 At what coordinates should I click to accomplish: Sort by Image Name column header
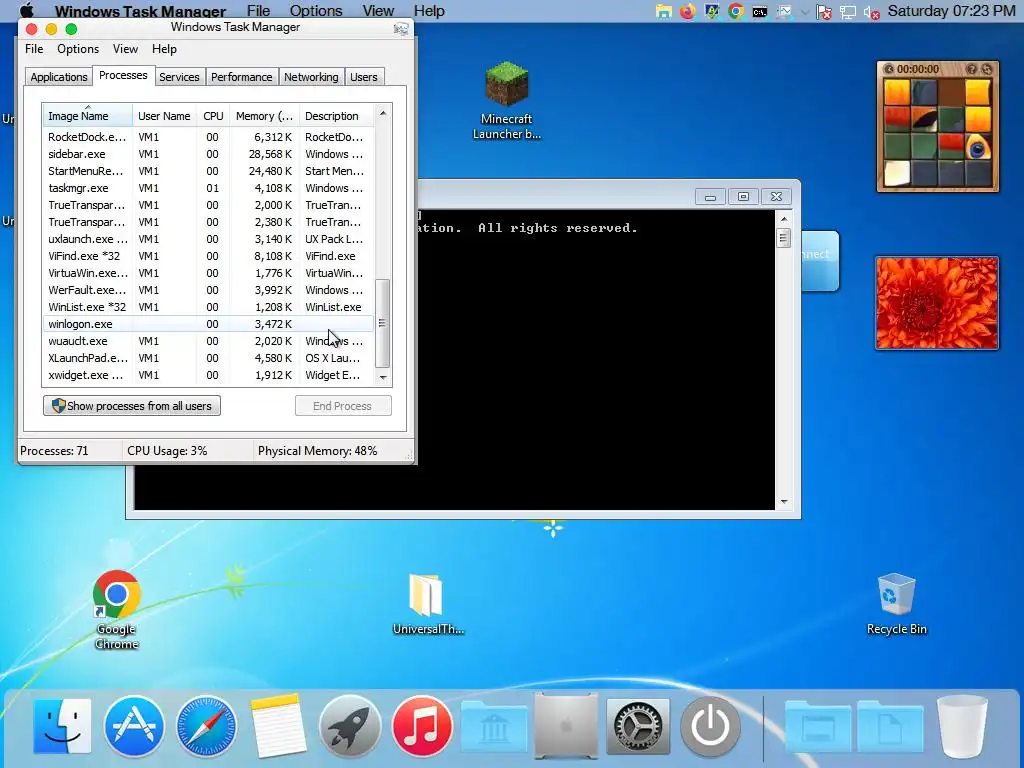[x=88, y=116]
